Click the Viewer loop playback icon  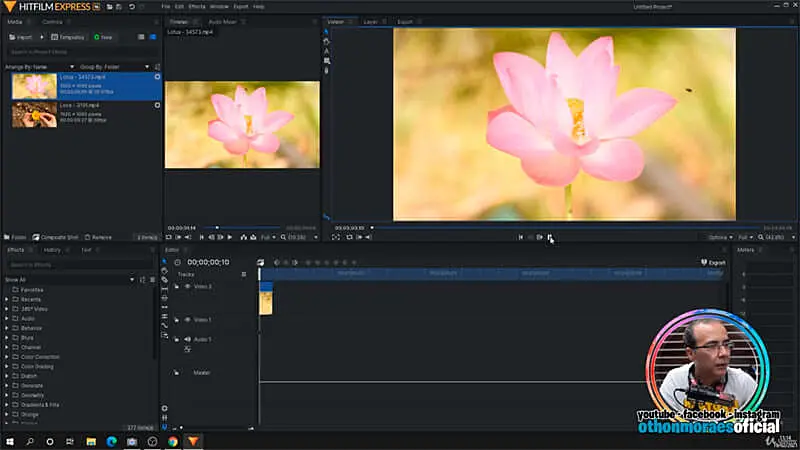pos(349,237)
